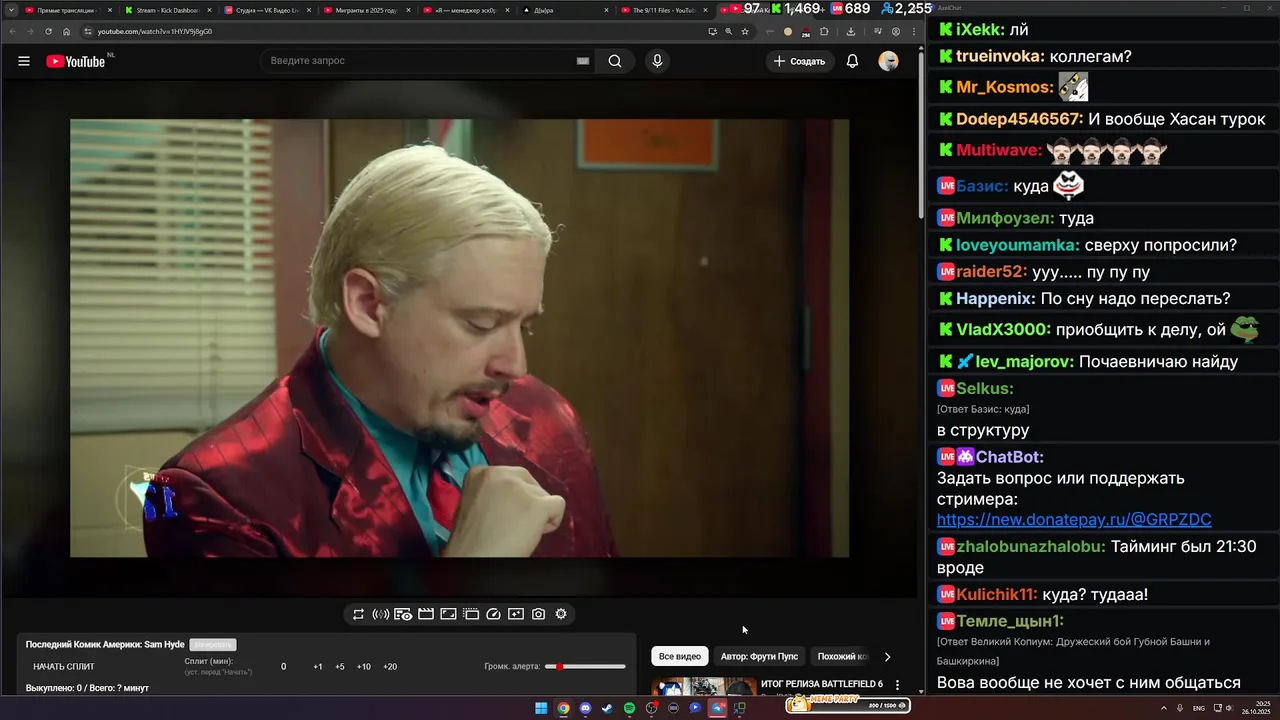Click the video player frame
1280x720 pixels.
(x=459, y=338)
